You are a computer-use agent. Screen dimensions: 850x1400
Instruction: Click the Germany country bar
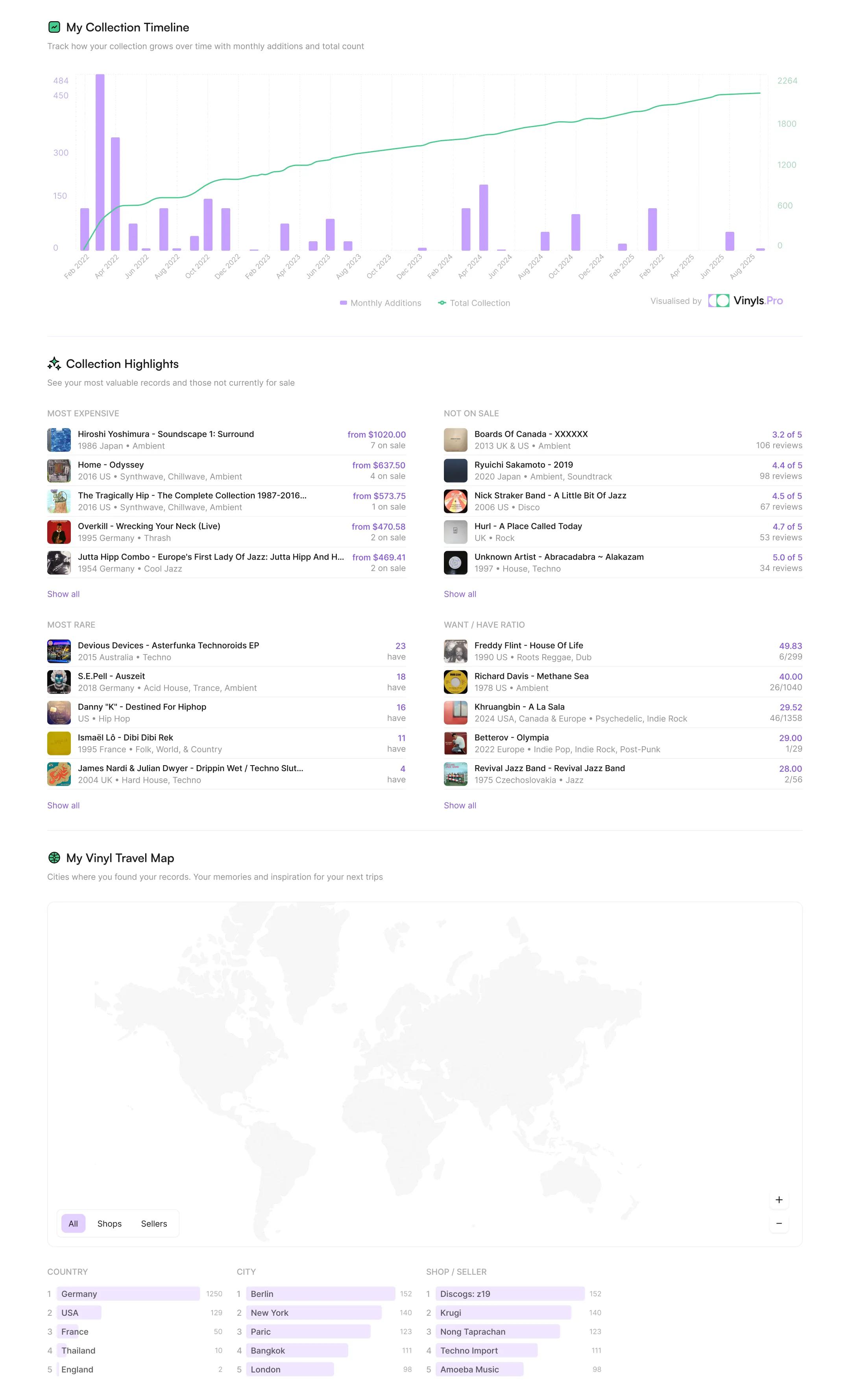(x=128, y=1294)
